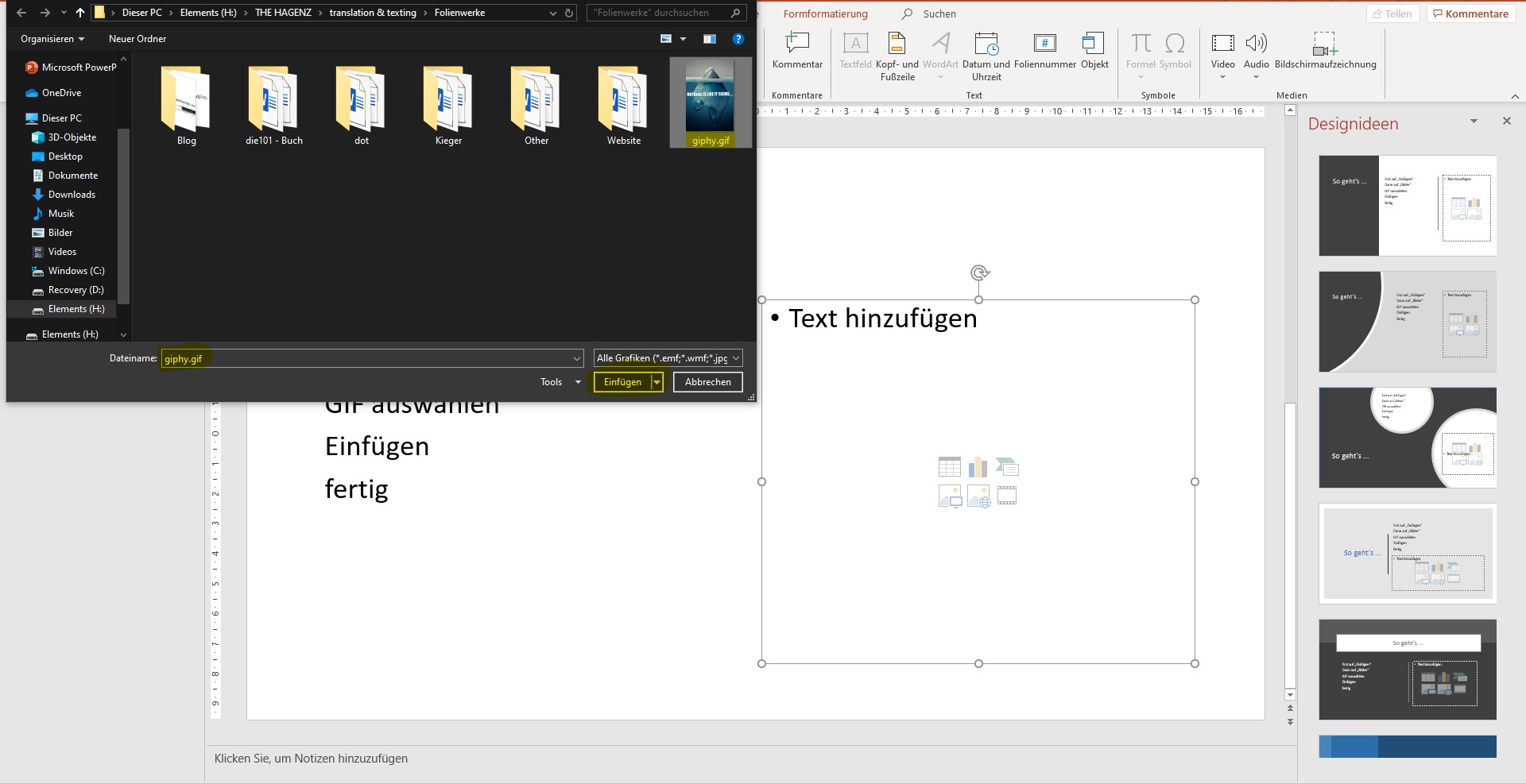Select the giphy.gif file thumbnail
Screen dimensions: 1526x784
pos(711,102)
